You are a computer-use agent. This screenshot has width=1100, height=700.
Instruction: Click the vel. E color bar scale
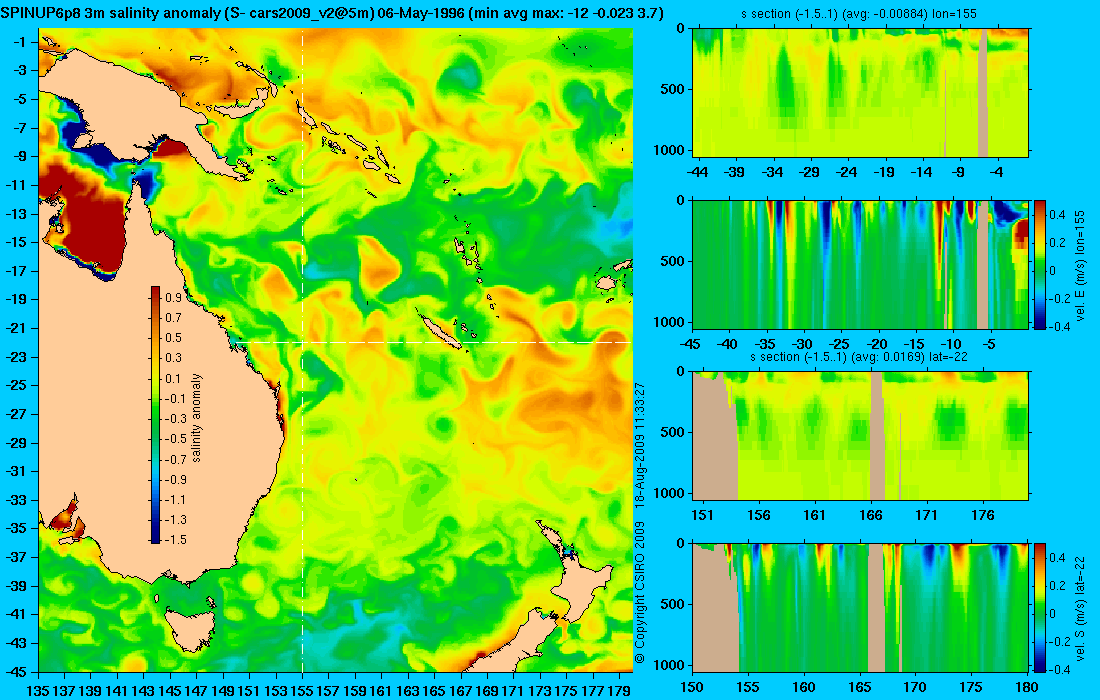click(x=1040, y=264)
